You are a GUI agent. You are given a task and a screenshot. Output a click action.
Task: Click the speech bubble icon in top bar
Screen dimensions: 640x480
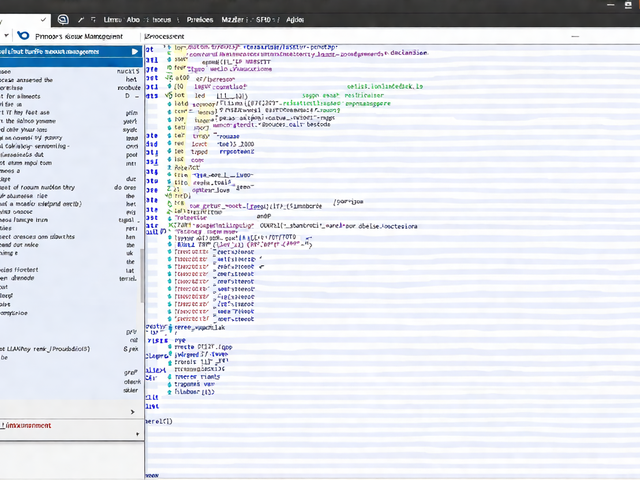[63, 19]
